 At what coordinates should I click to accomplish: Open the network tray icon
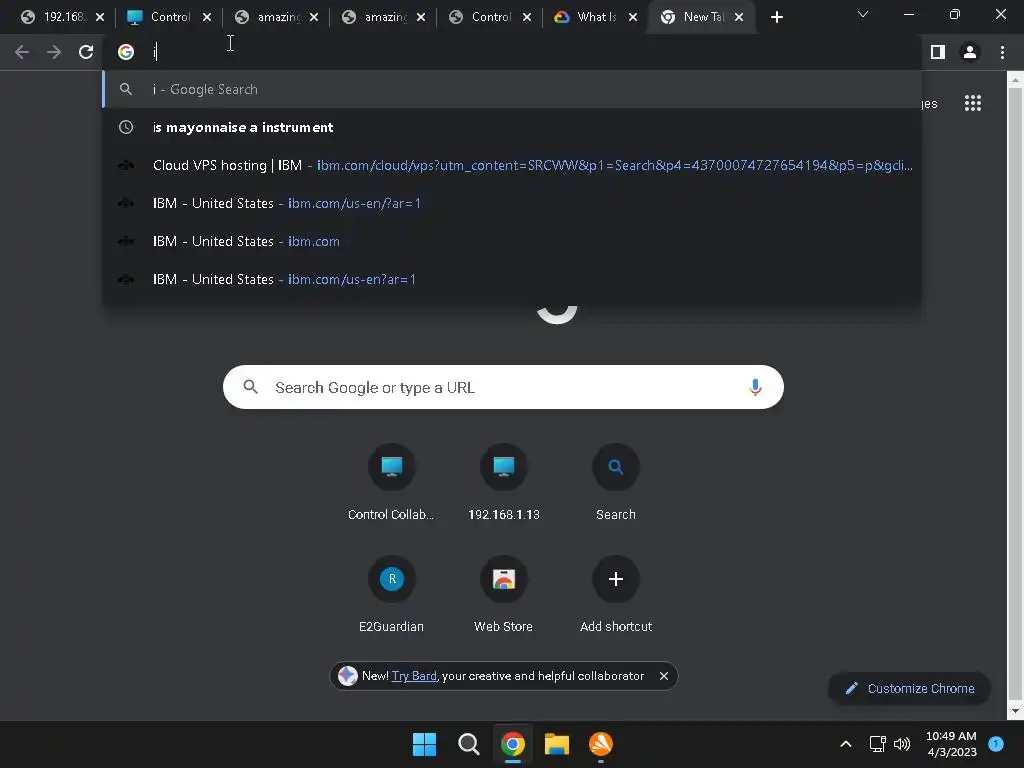(878, 744)
